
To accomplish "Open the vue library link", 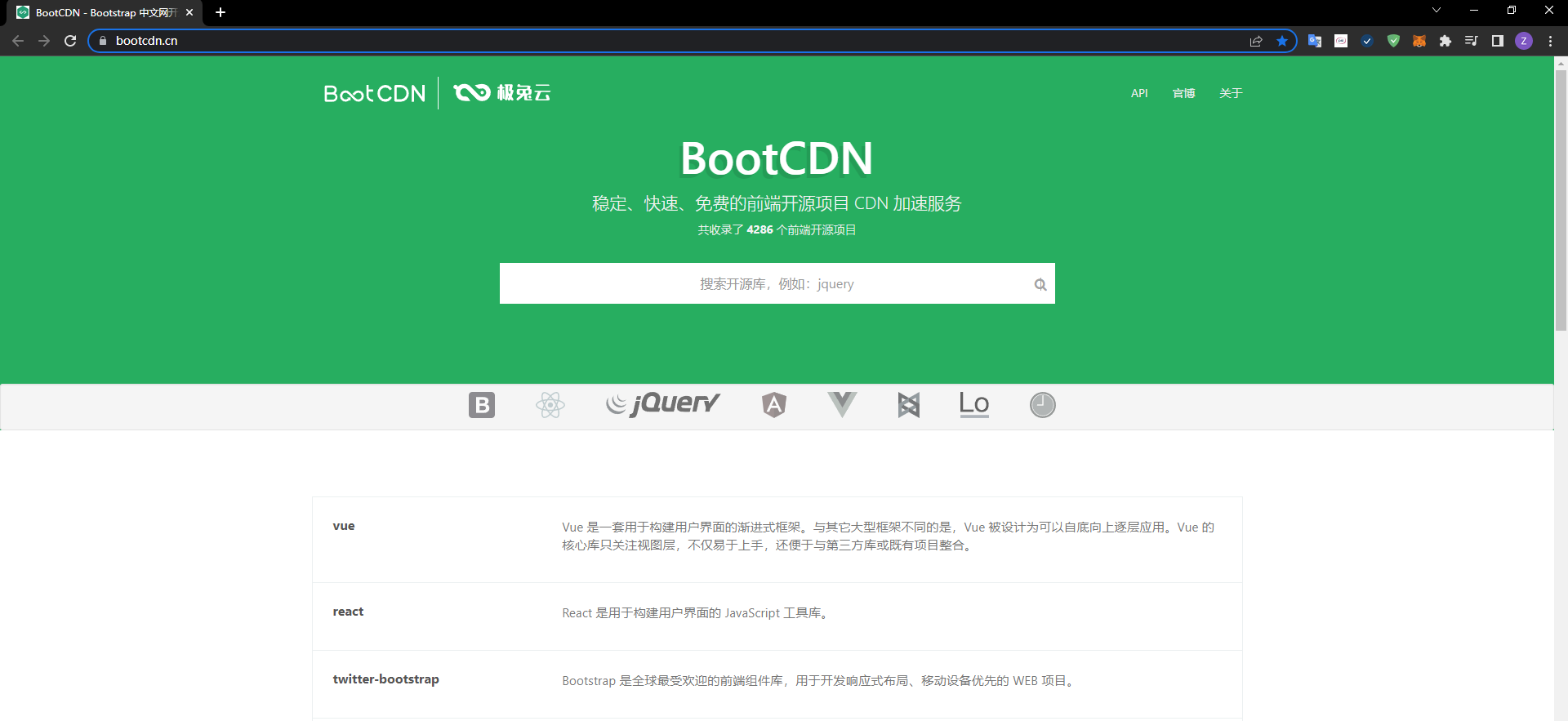I will 344,526.
